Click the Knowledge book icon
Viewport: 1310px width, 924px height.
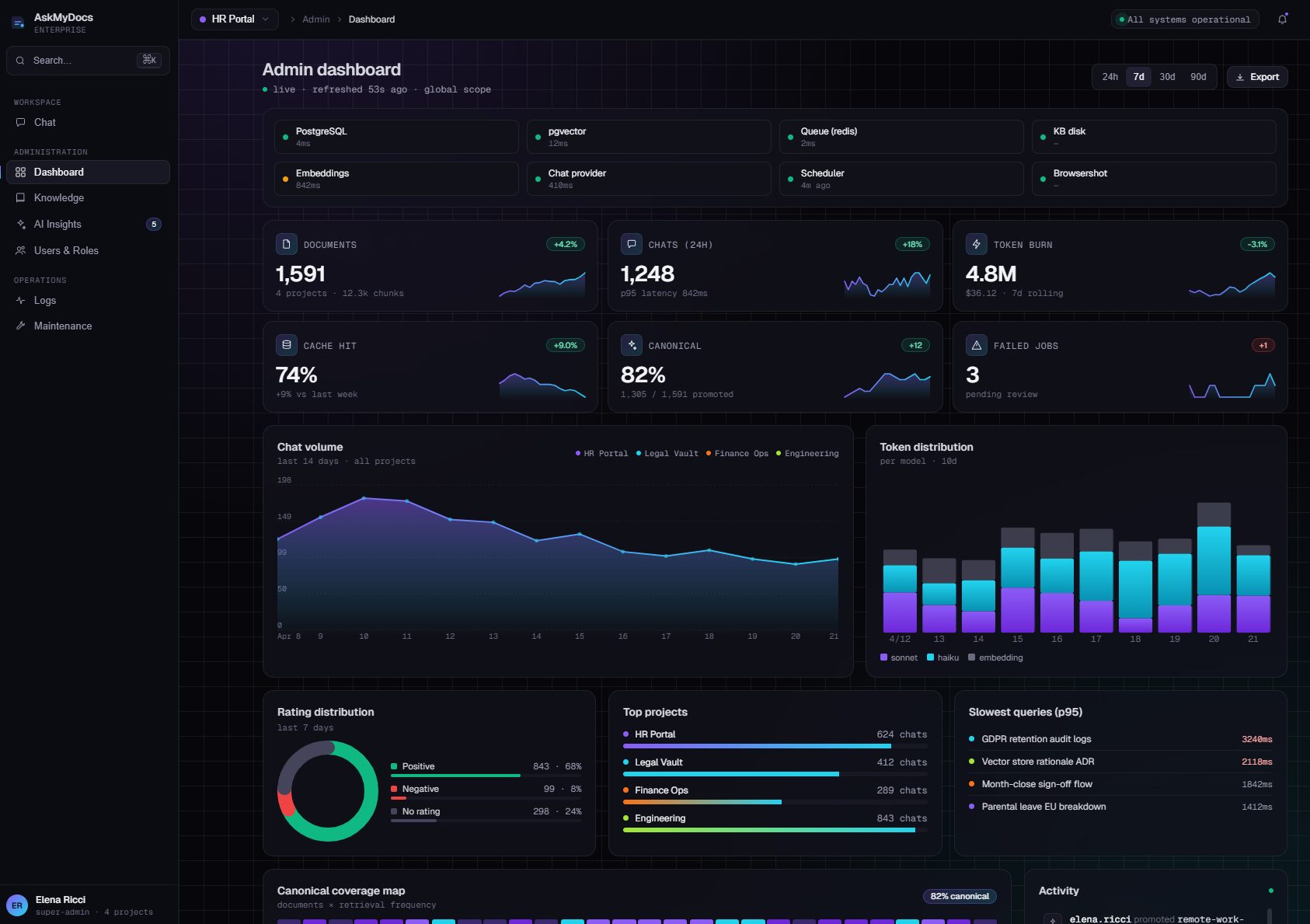[x=21, y=197]
